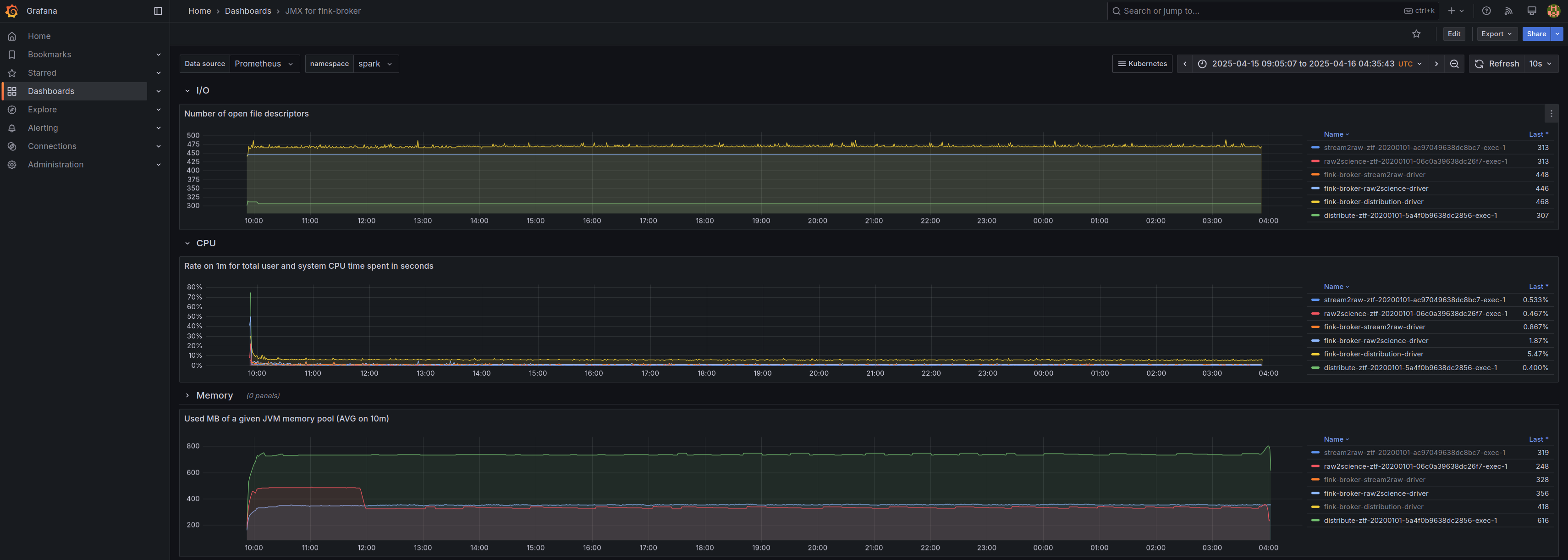
Task: Toggle fink-broker-raw2science-driver series in Memory legend
Action: (x=1375, y=493)
